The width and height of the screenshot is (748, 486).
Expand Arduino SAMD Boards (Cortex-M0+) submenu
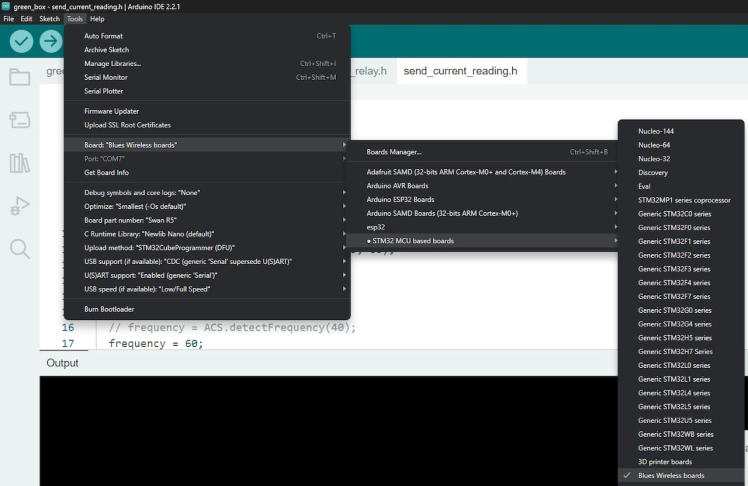click(482, 213)
